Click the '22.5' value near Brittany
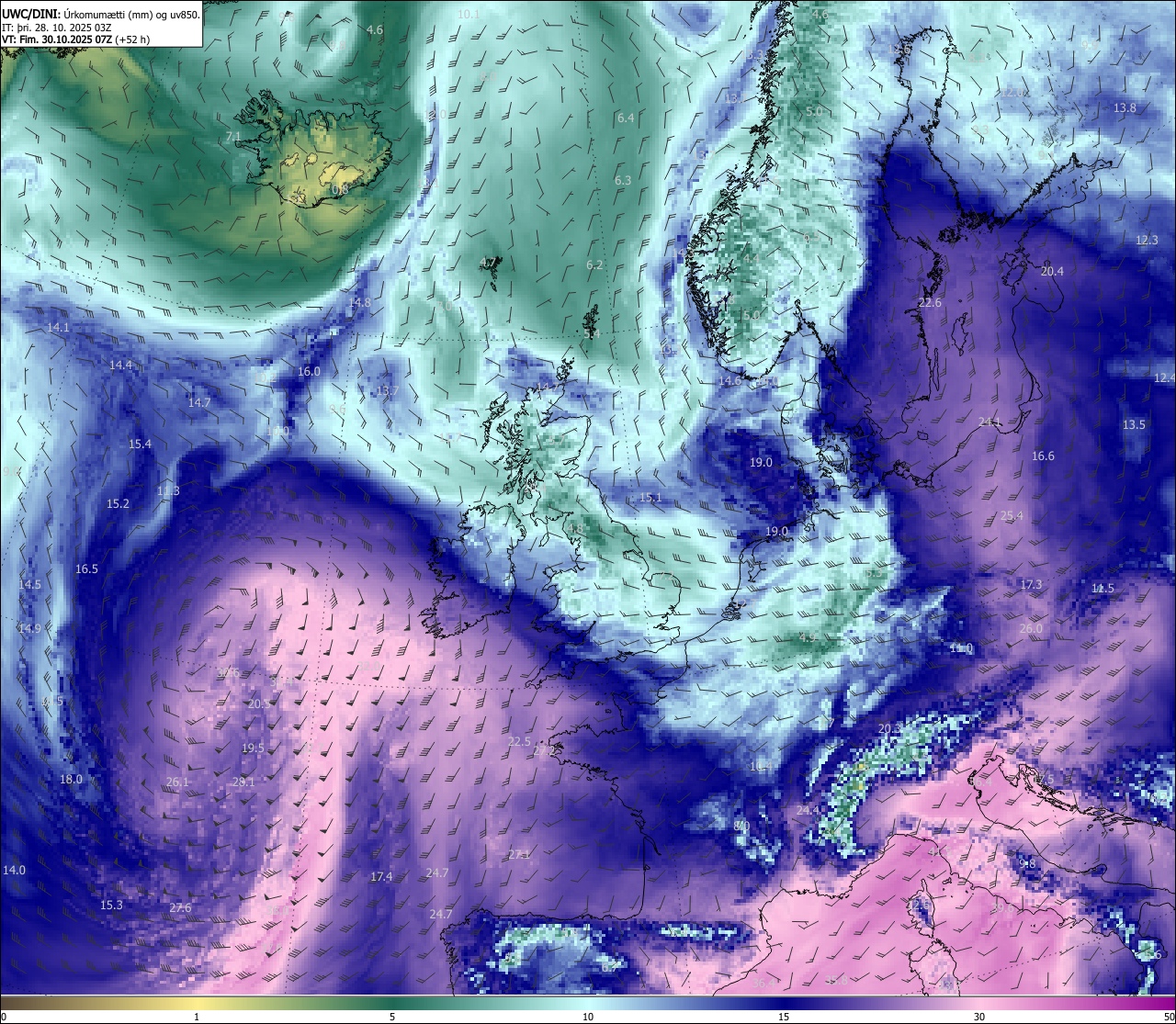This screenshot has height=1024, width=1176. (x=519, y=741)
